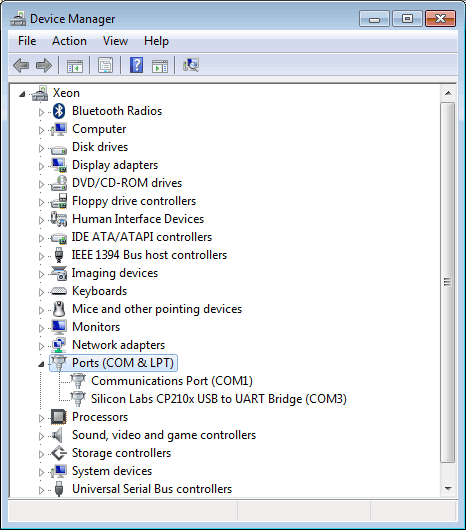Image resolution: width=466 pixels, height=530 pixels.
Task: Open the View menu
Action: coord(116,41)
